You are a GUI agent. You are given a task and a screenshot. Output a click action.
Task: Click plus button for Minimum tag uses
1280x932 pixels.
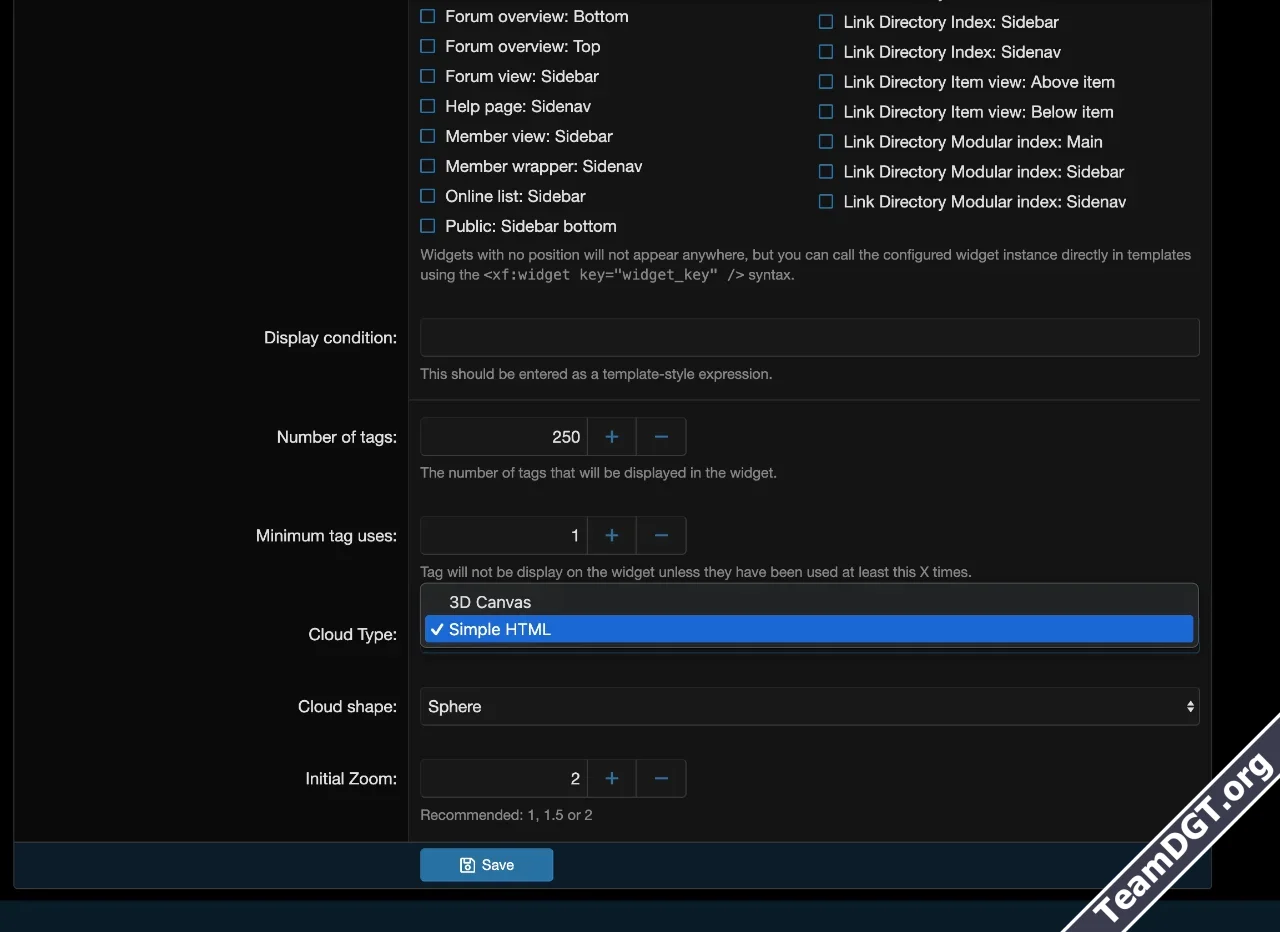612,536
